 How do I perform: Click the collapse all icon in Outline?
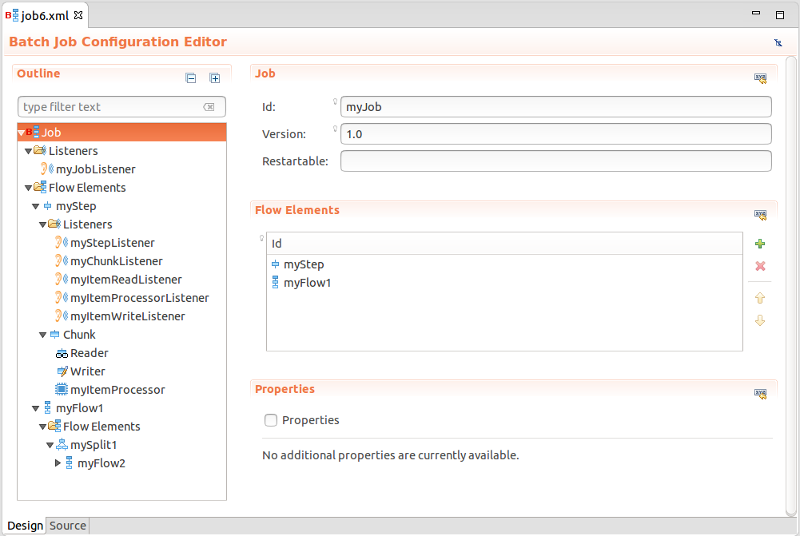[x=191, y=78]
